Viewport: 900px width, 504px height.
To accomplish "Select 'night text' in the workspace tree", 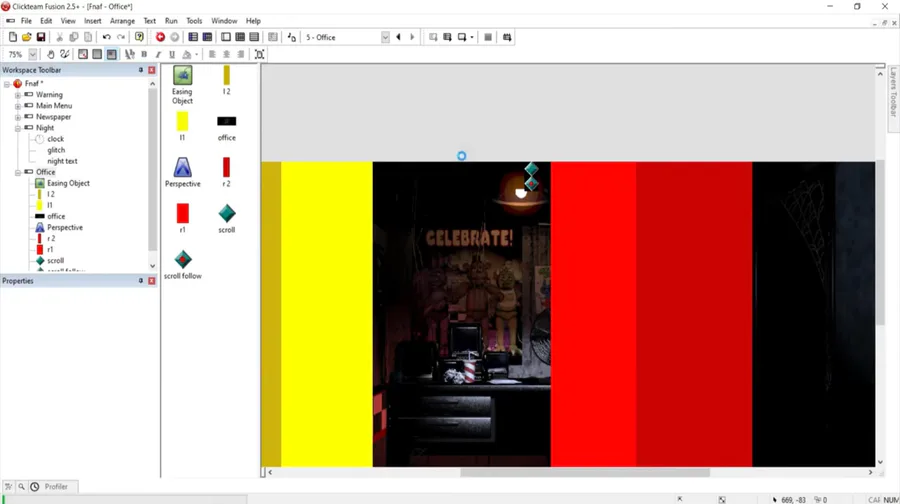I will [62, 161].
